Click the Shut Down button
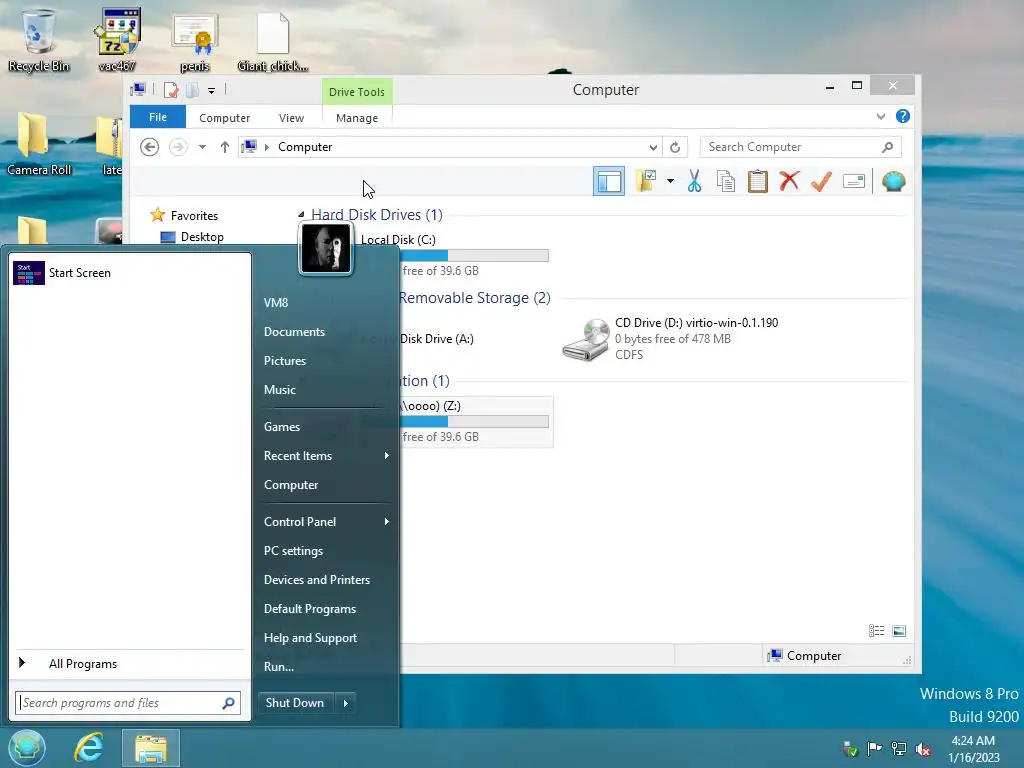 click(295, 703)
